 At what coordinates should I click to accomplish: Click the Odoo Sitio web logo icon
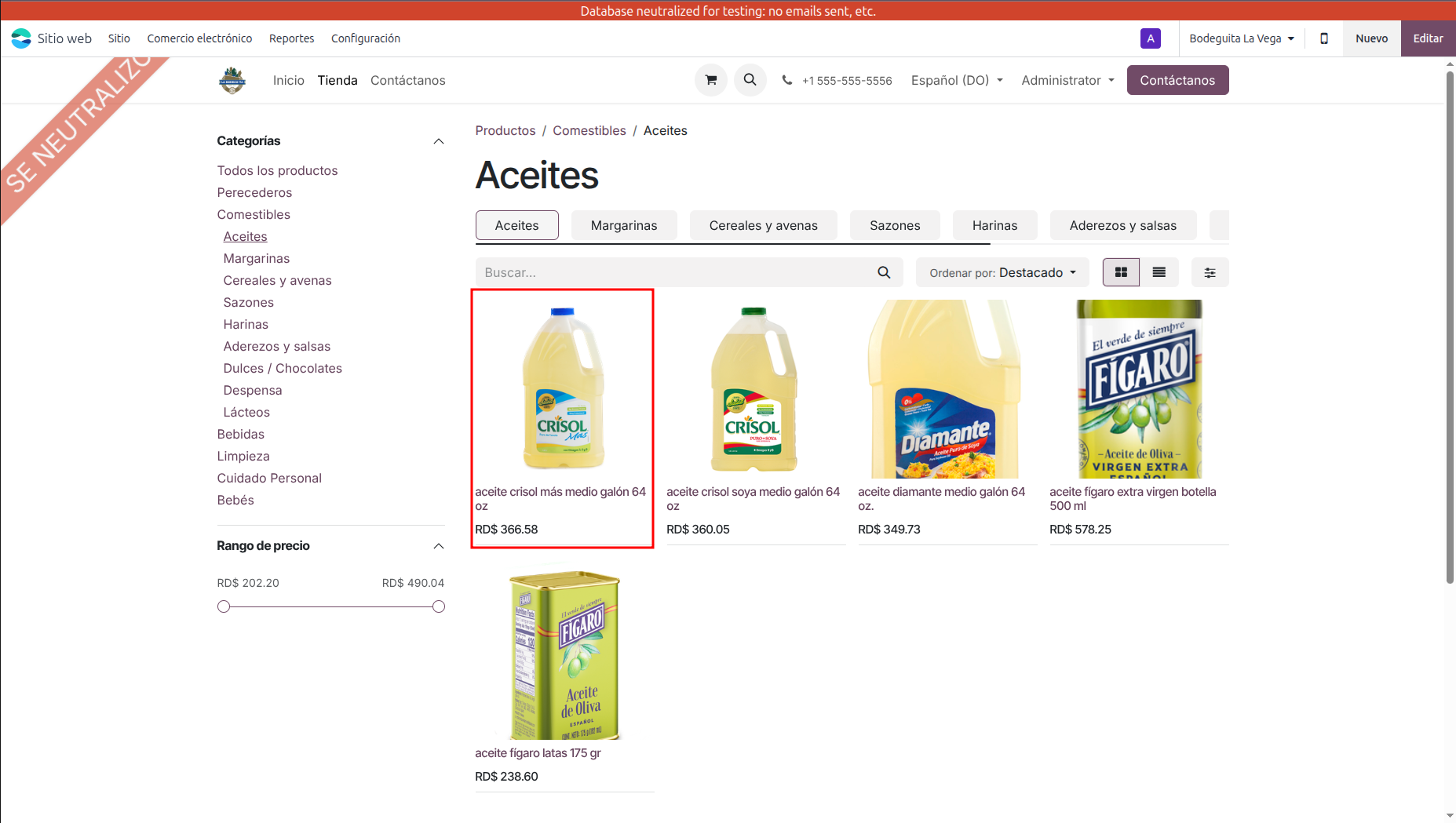[x=21, y=38]
